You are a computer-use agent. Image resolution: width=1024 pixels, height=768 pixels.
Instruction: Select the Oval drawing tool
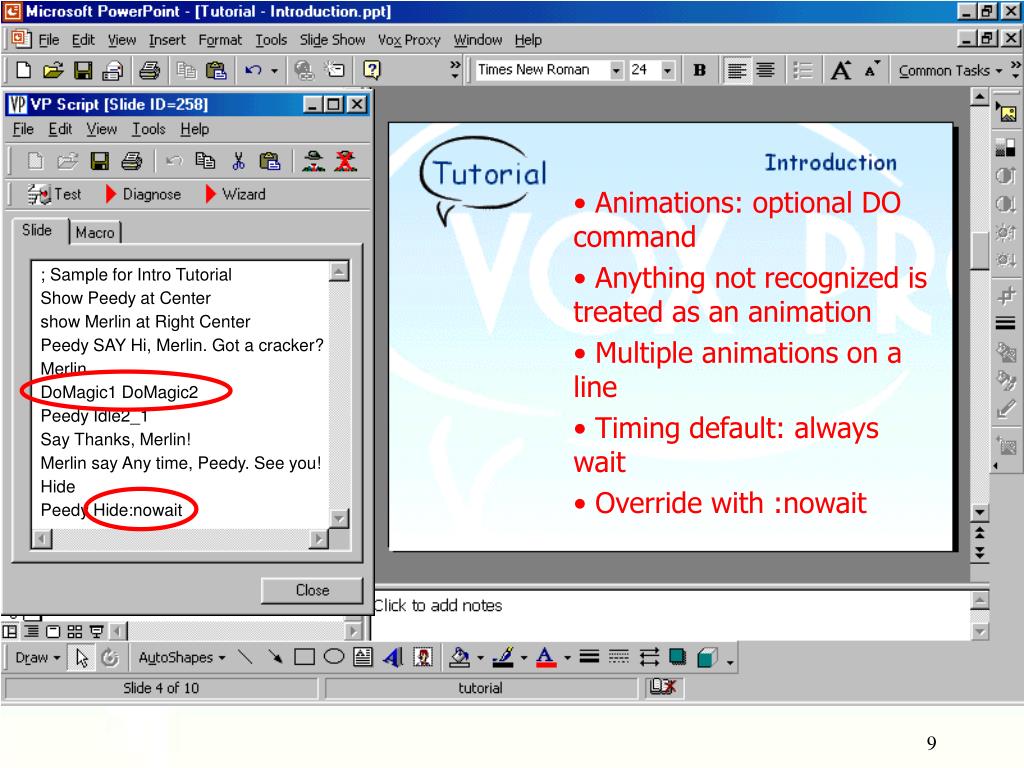[334, 657]
